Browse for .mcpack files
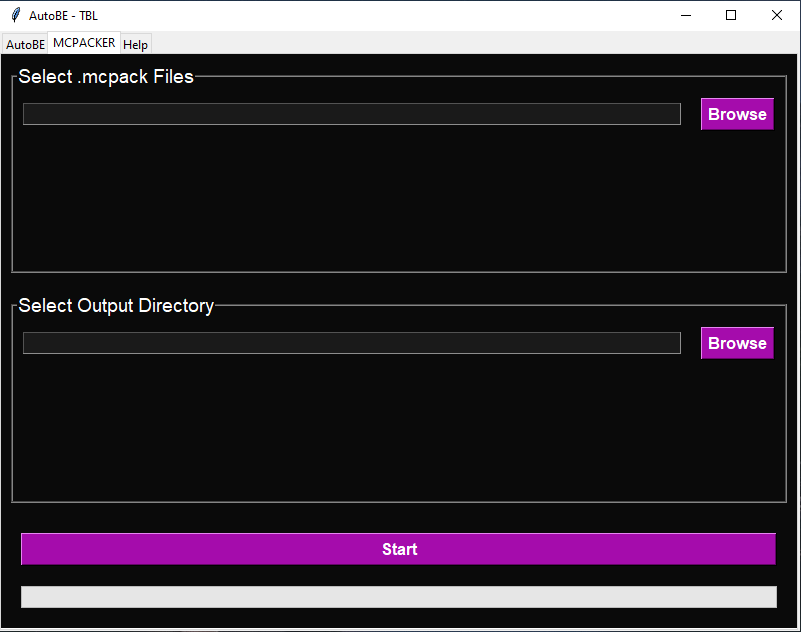801x632 pixels. pyautogui.click(x=737, y=114)
